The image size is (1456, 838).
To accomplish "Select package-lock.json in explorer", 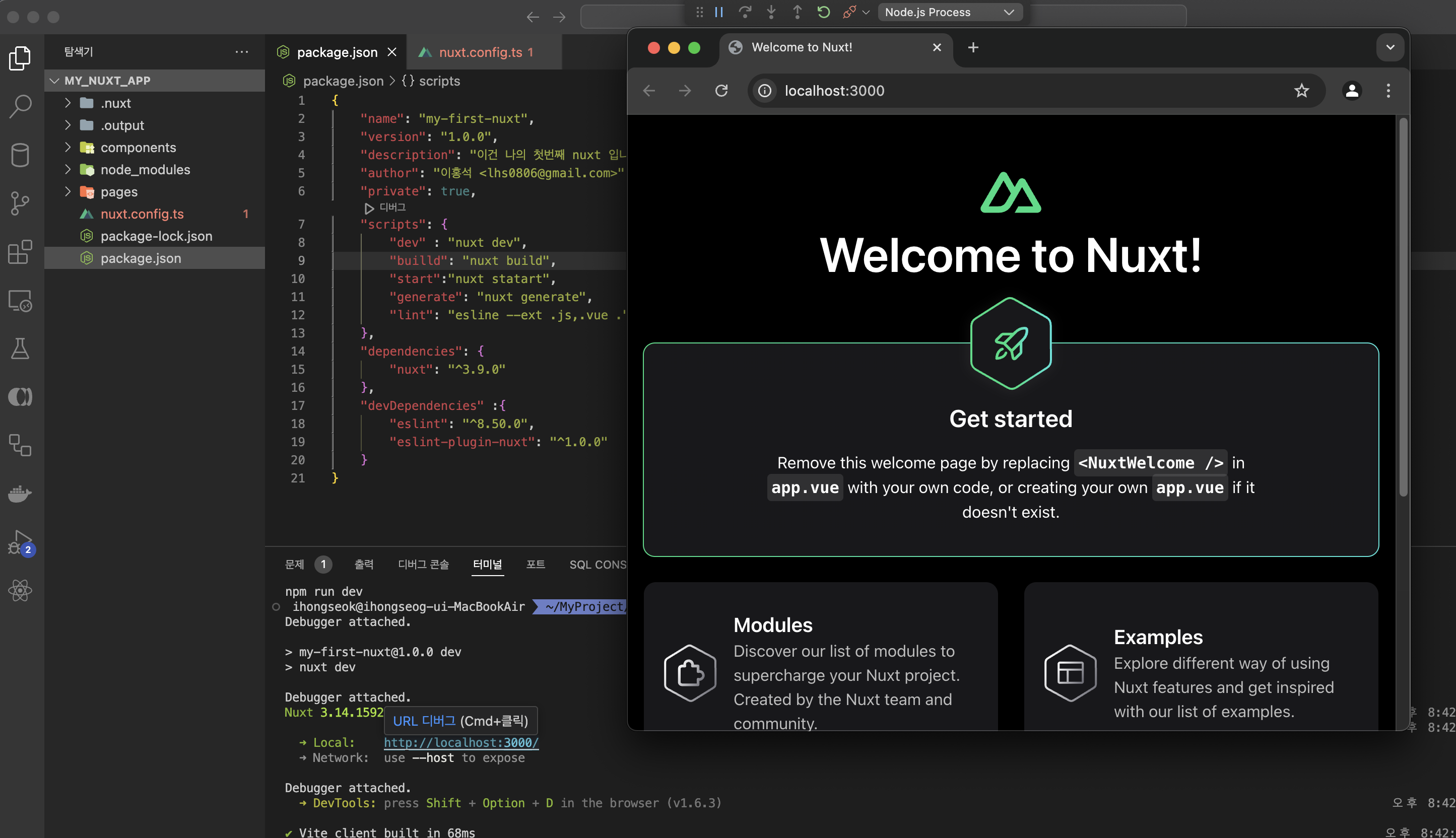I will point(156,236).
